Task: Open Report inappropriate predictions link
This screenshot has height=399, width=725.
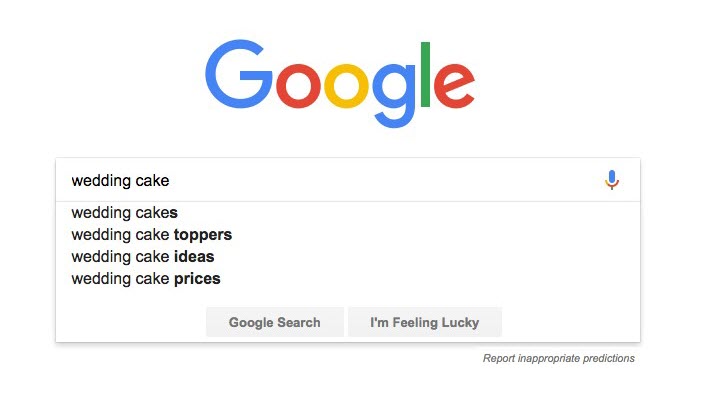Action: click(559, 358)
